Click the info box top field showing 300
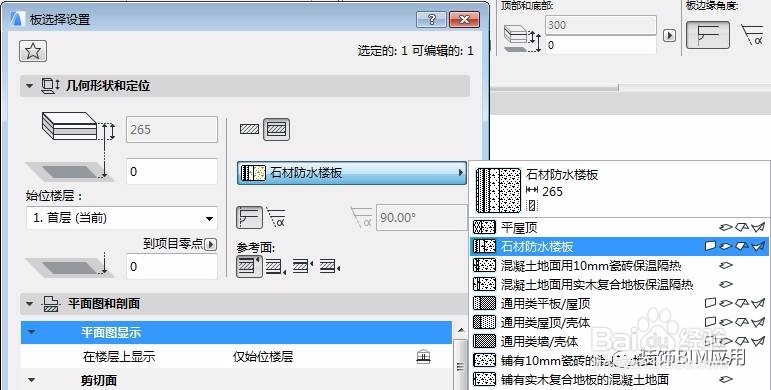This screenshot has height=390, width=771. 600,25
